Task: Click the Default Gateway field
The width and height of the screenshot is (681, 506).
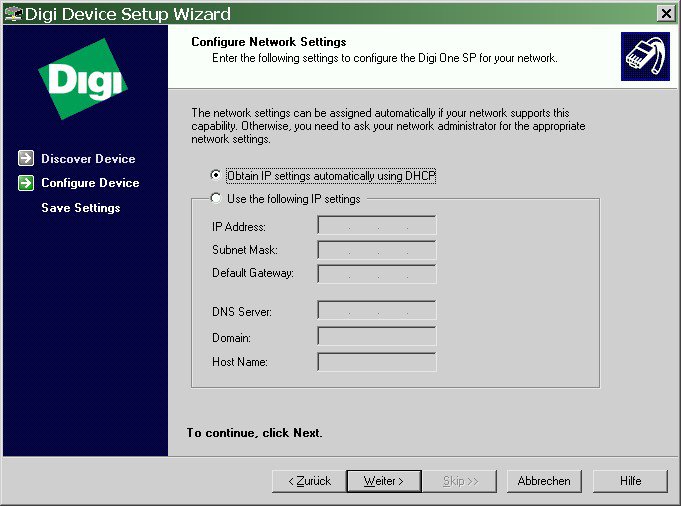Action: tap(377, 274)
